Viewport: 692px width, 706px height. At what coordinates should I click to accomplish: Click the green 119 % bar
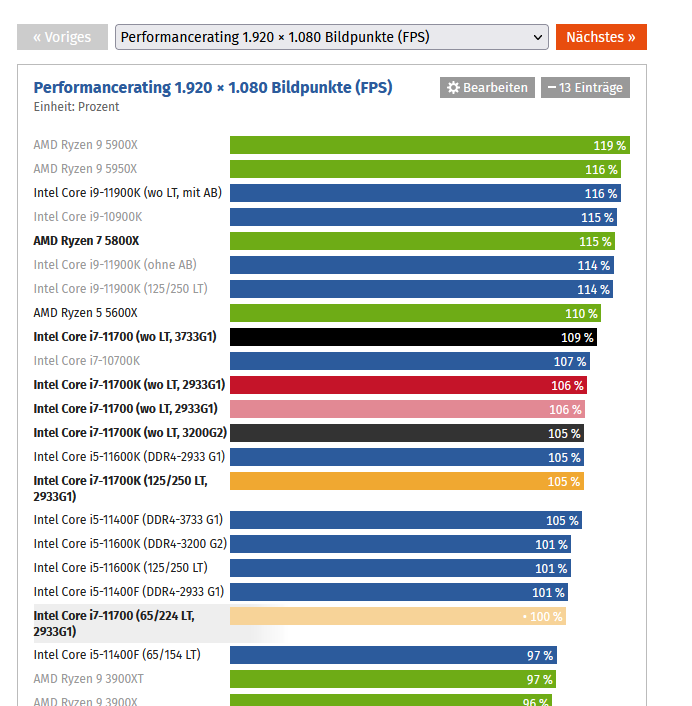[430, 145]
